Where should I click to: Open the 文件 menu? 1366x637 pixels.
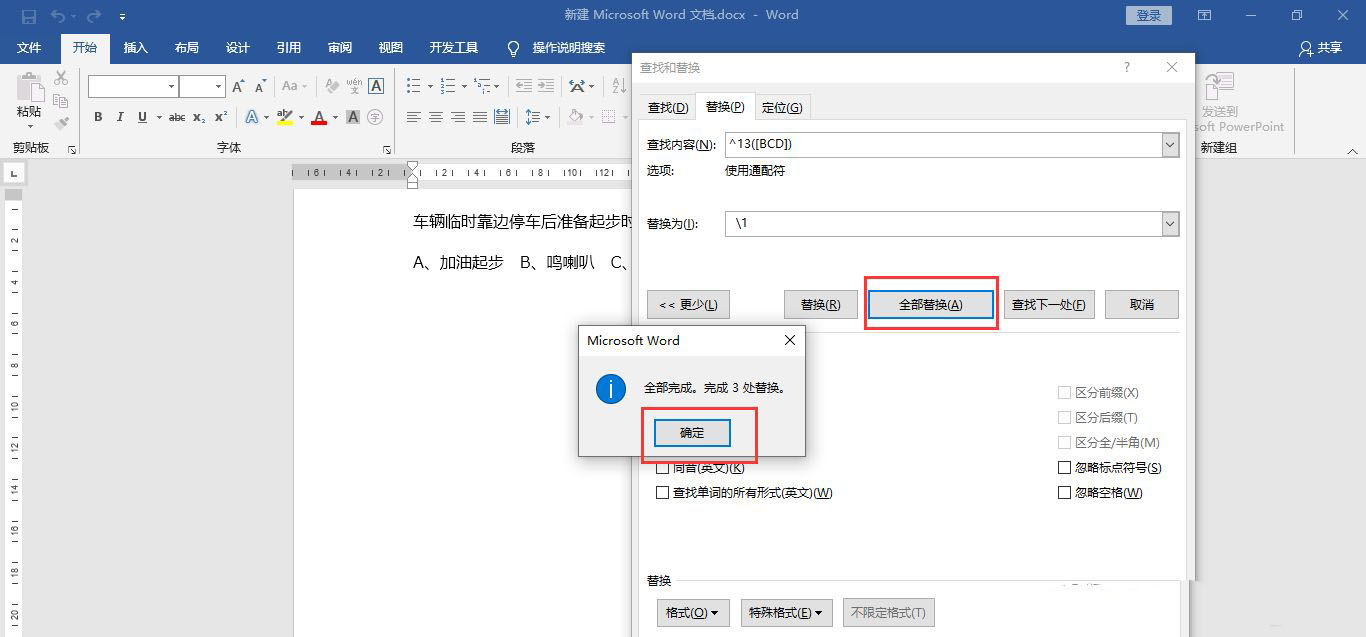(x=29, y=48)
